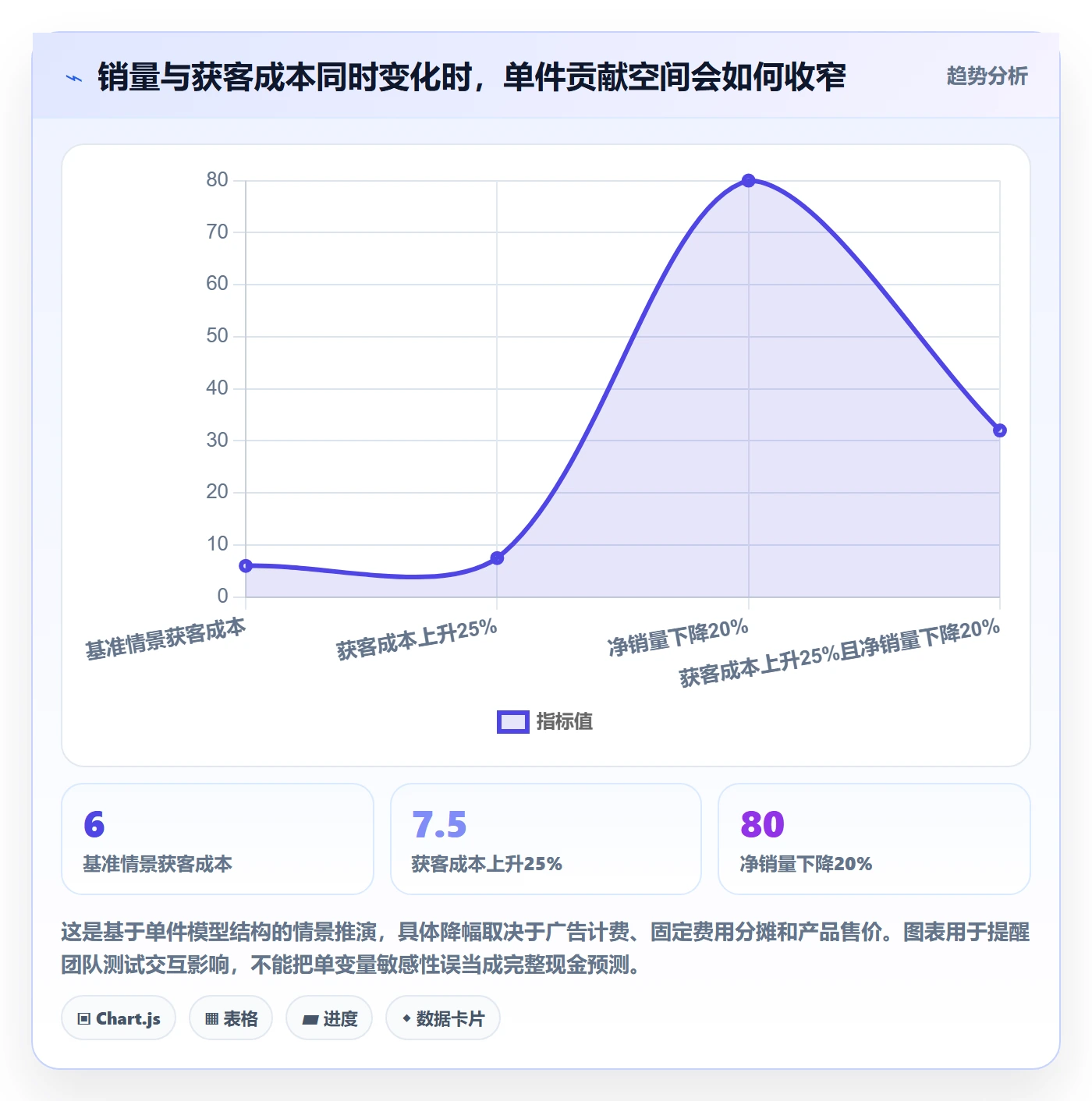Click the bar icon in the 进度 chip

pyautogui.click(x=310, y=1019)
